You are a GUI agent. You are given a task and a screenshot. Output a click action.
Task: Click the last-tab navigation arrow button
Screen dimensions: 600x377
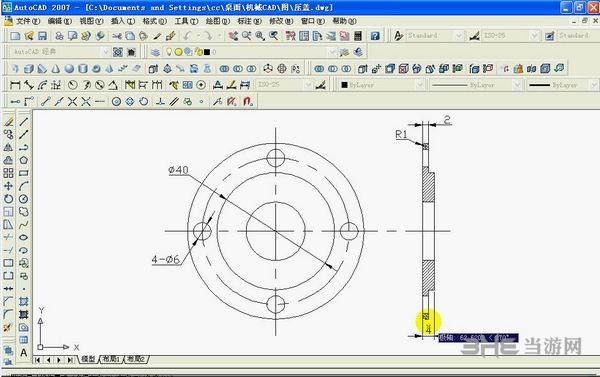pyautogui.click(x=70, y=360)
